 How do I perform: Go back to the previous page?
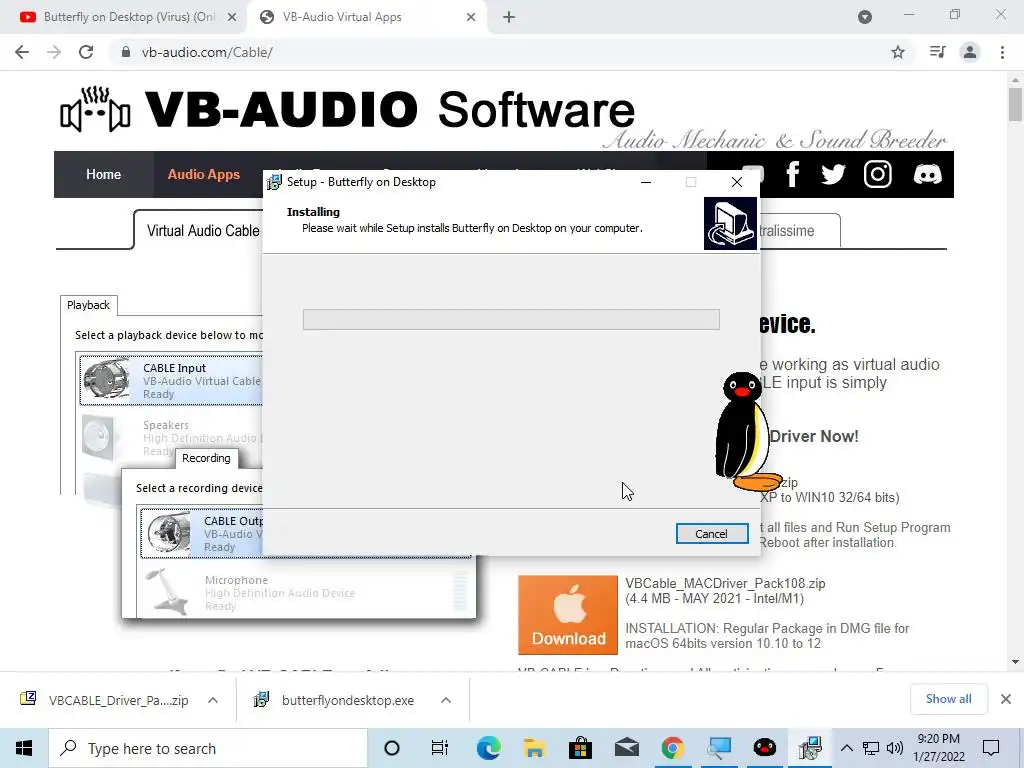22,52
